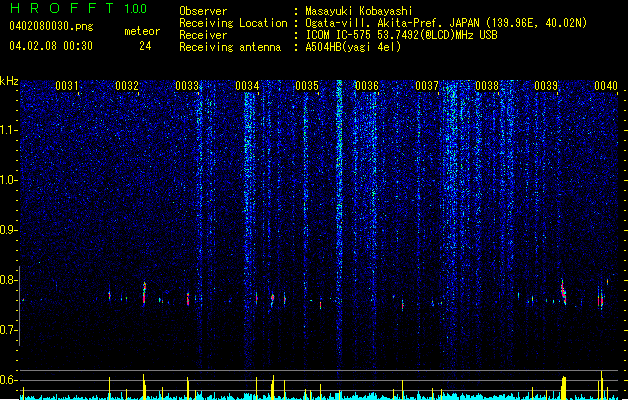629x400 pixels.
Task: Click the kHz axis unit label
Action: coord(9,81)
